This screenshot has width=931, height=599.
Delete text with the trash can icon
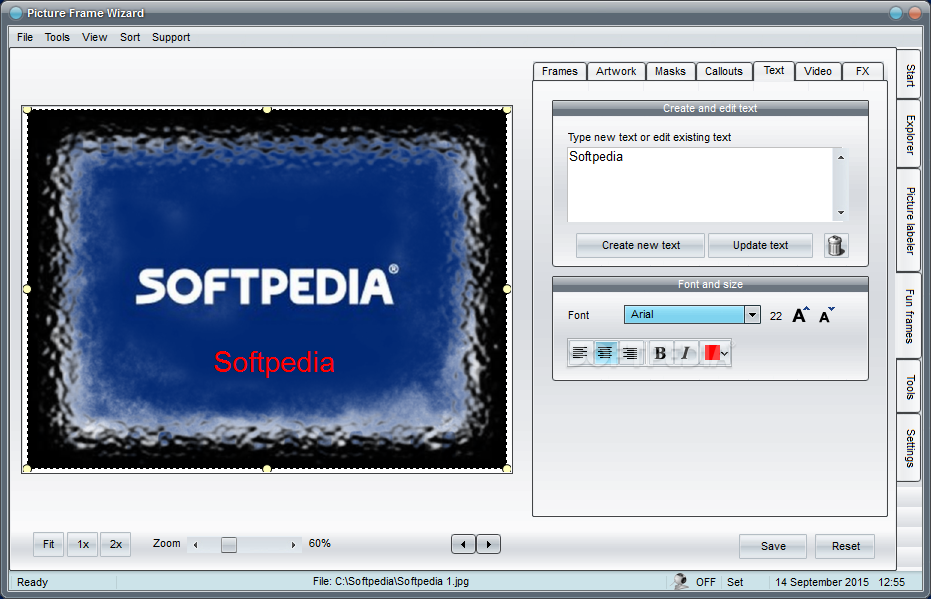[836, 245]
